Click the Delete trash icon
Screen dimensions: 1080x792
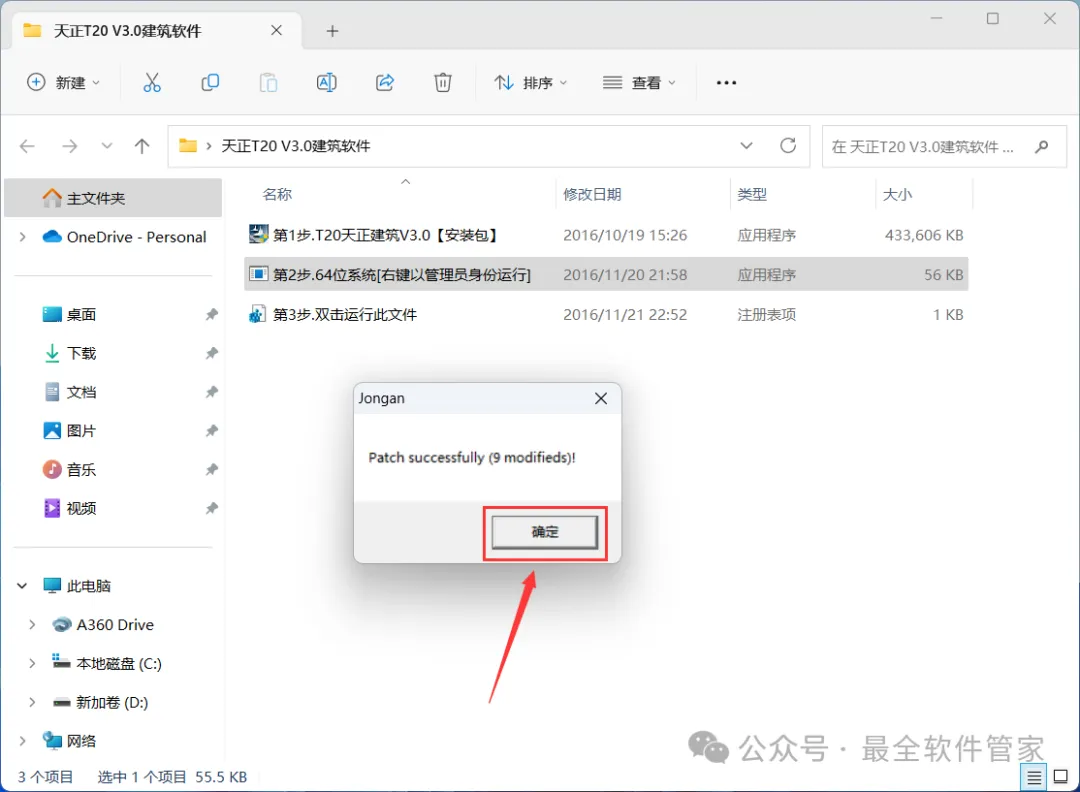coord(443,83)
